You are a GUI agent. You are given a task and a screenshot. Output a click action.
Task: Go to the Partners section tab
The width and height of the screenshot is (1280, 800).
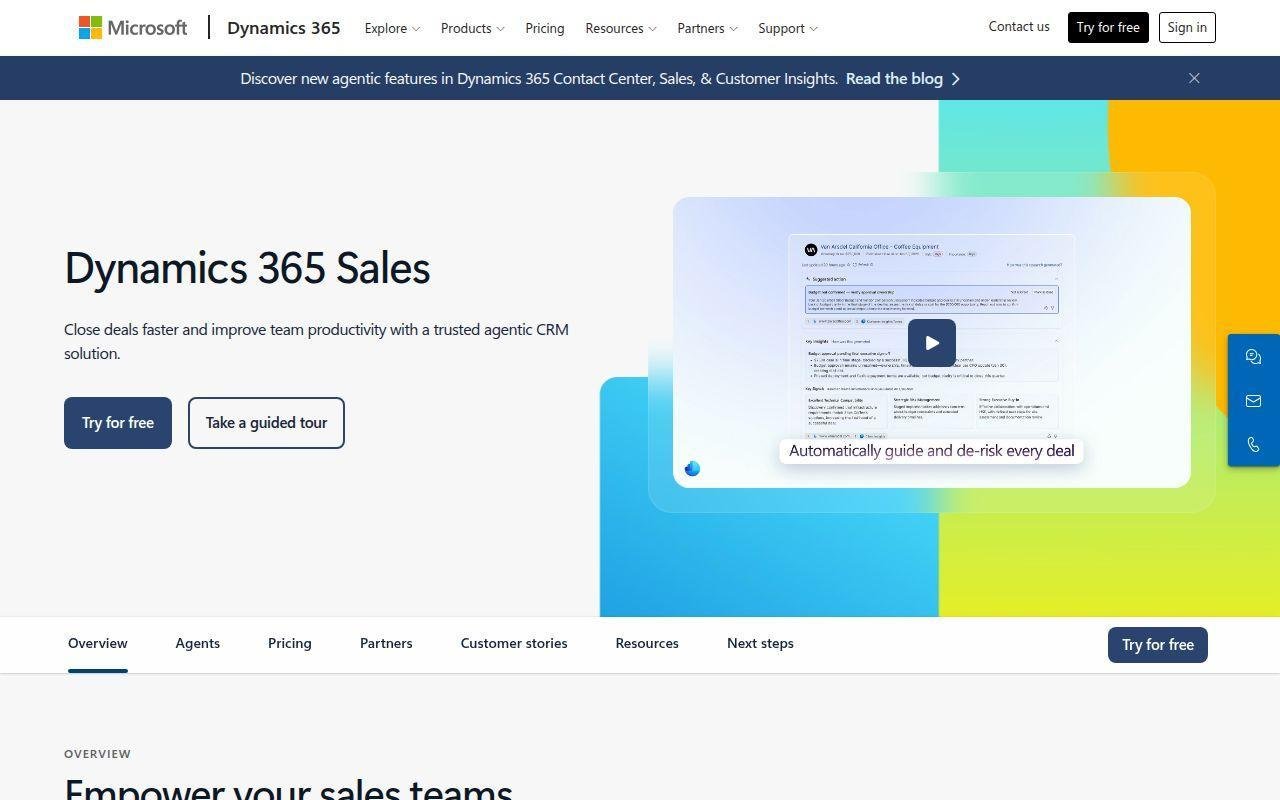(x=386, y=643)
